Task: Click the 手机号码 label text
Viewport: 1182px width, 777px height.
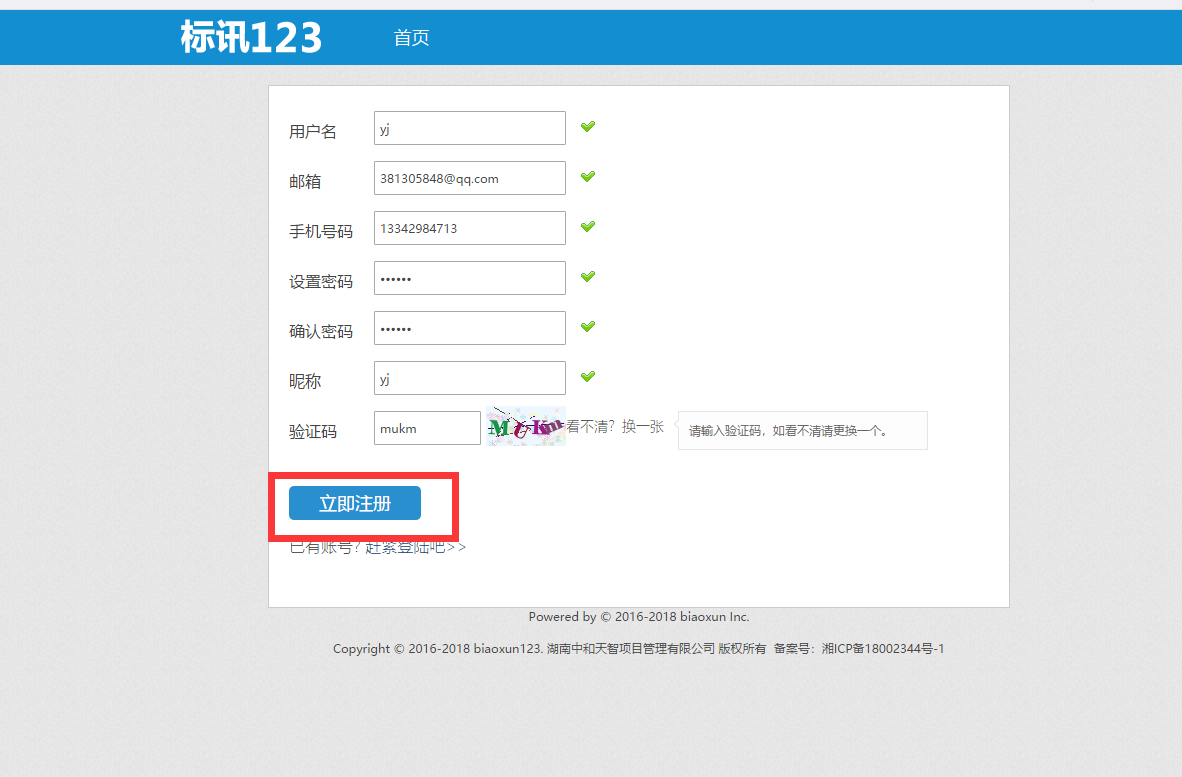Action: (x=321, y=231)
